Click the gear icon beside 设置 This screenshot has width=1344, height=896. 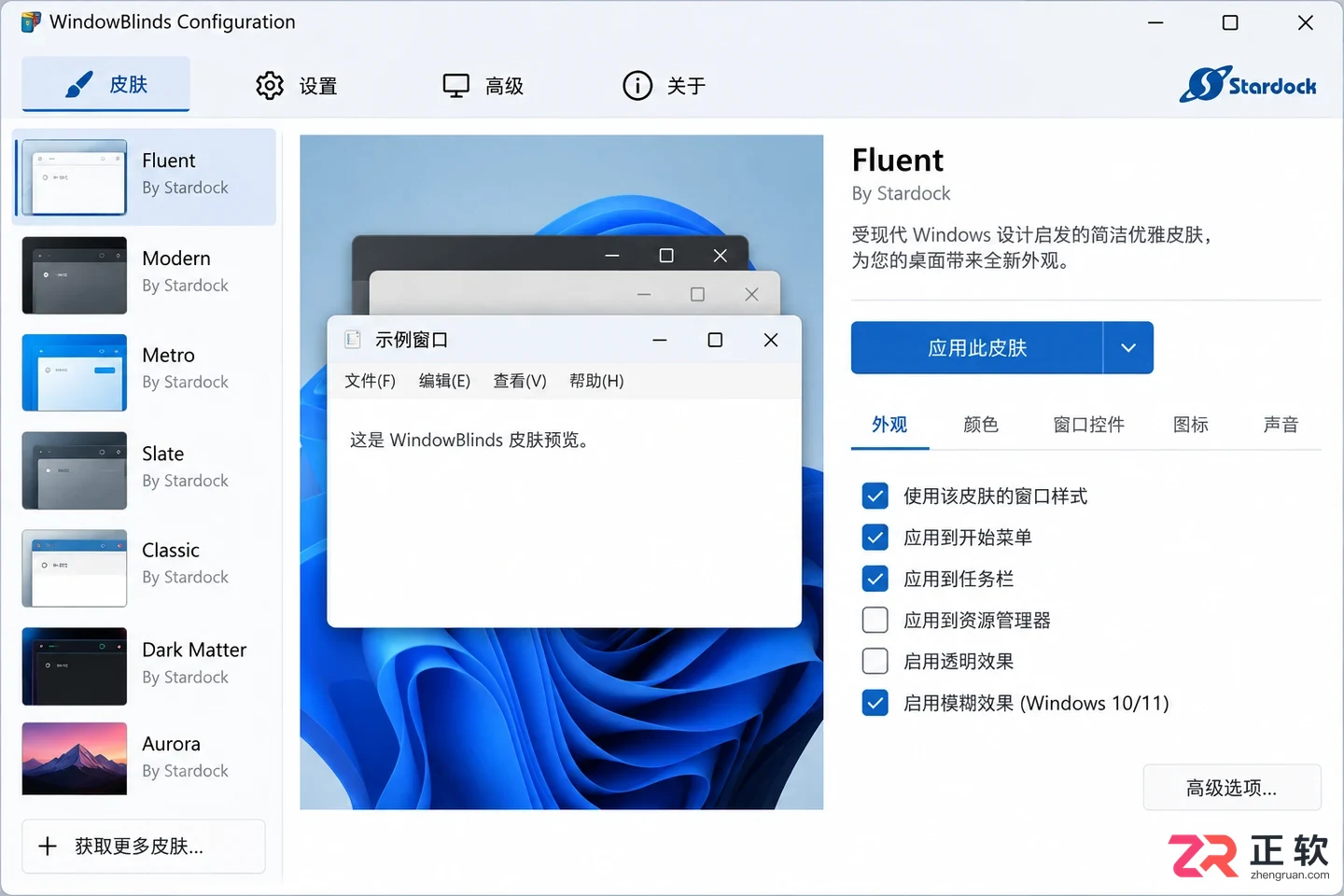pos(270,86)
